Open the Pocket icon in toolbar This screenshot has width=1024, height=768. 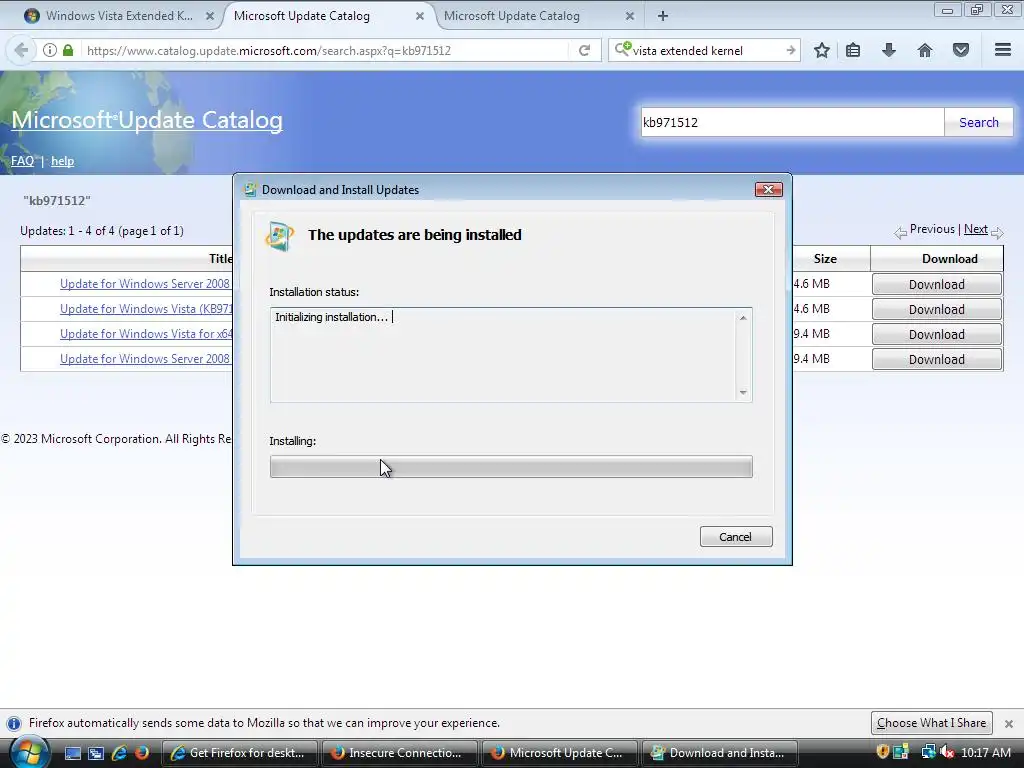(x=961, y=50)
